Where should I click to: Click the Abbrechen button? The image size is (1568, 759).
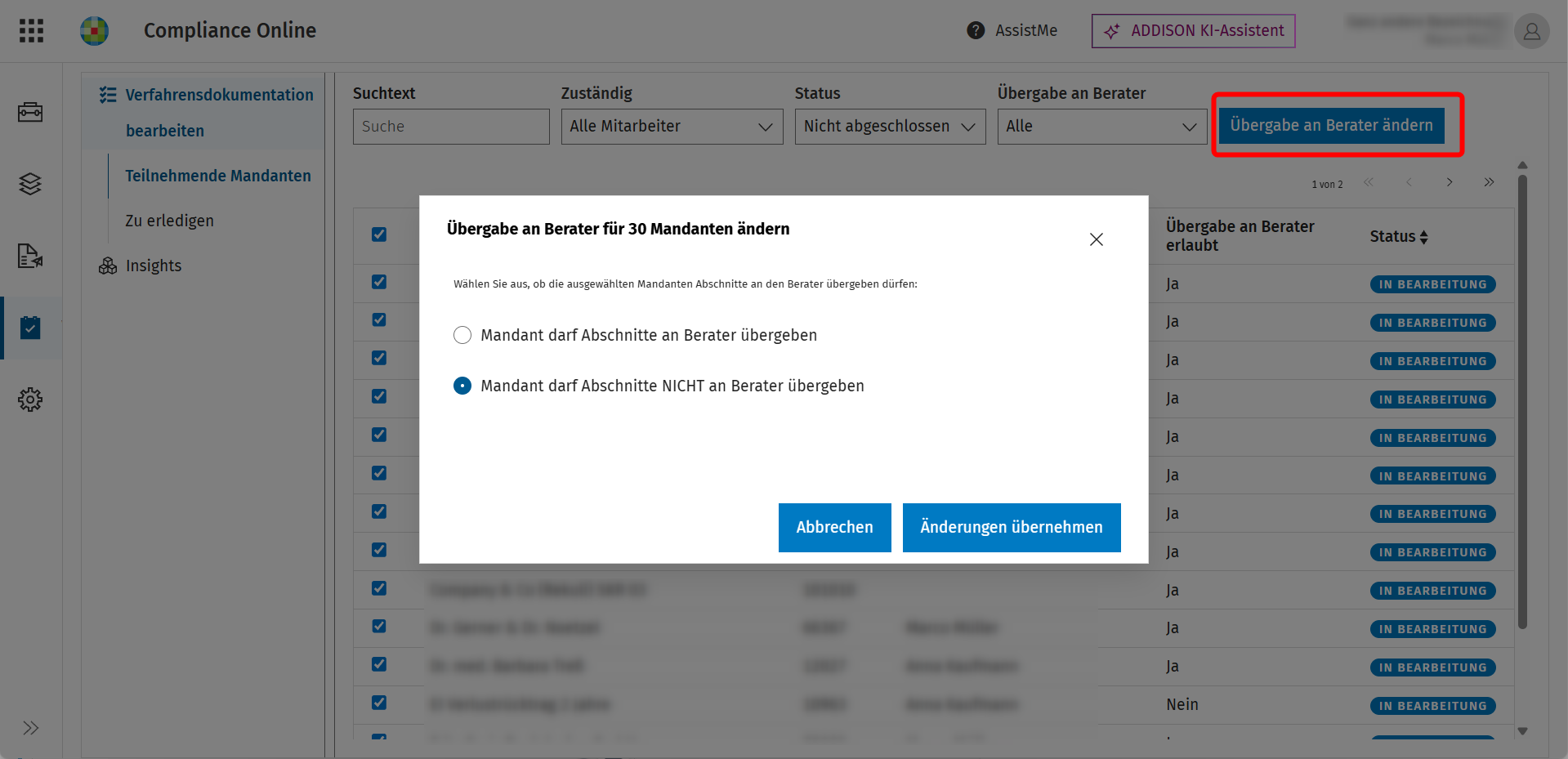pyautogui.click(x=835, y=528)
